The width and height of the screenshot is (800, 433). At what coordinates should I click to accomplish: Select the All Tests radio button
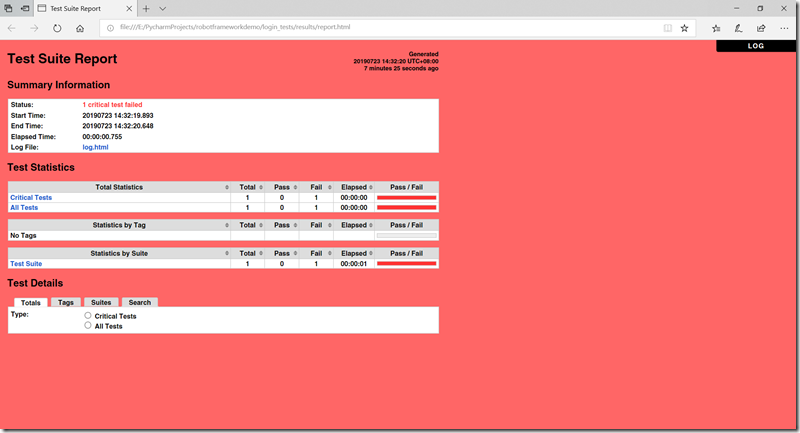click(88, 325)
